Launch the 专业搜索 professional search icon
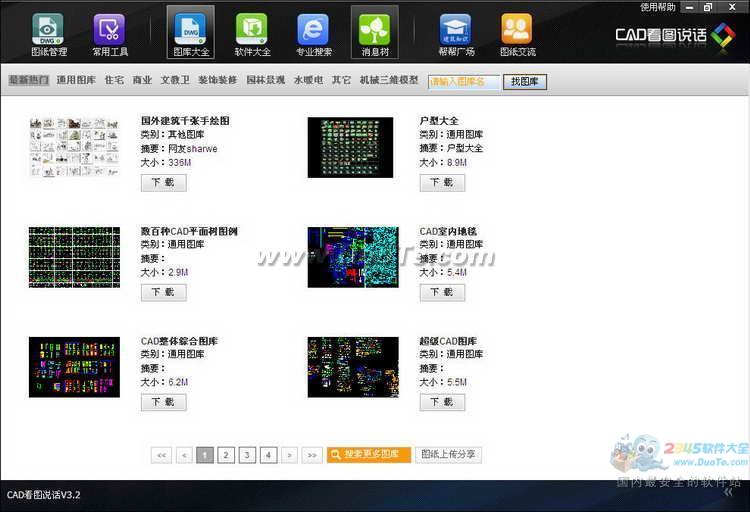Viewport: 750px width, 512px height. click(314, 34)
